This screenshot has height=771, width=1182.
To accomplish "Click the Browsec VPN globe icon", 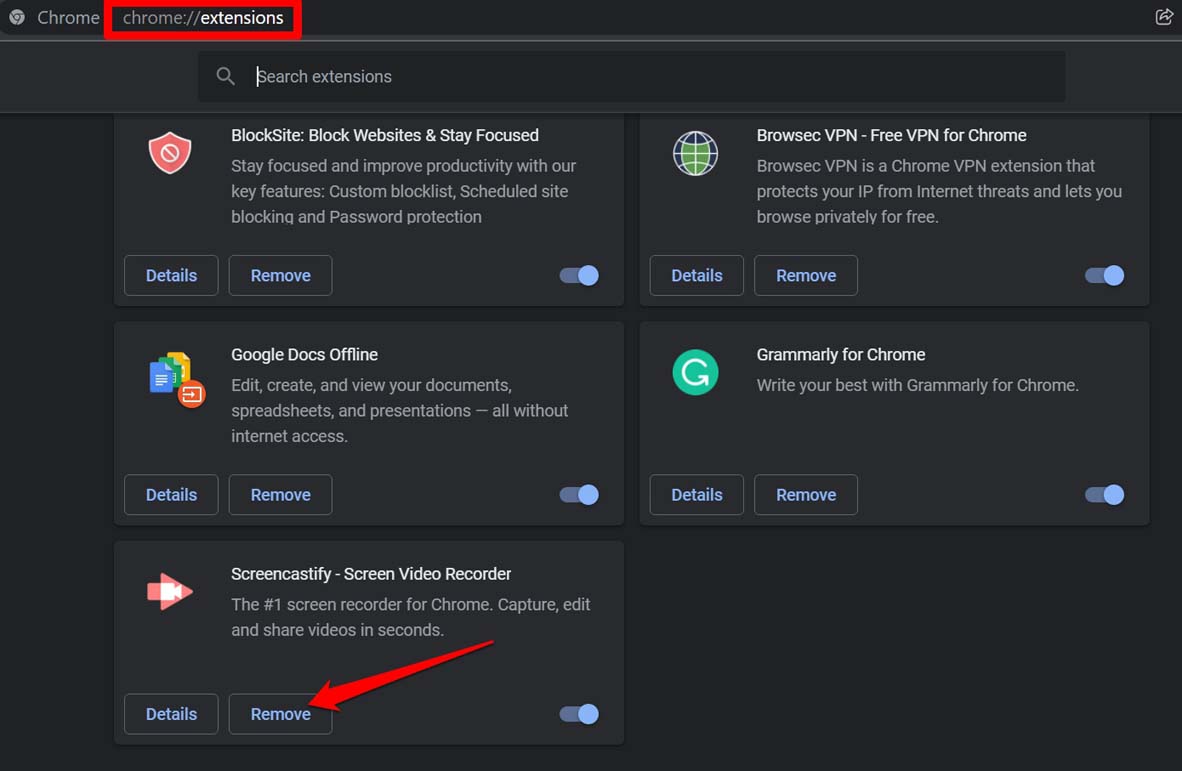I will click(x=695, y=152).
